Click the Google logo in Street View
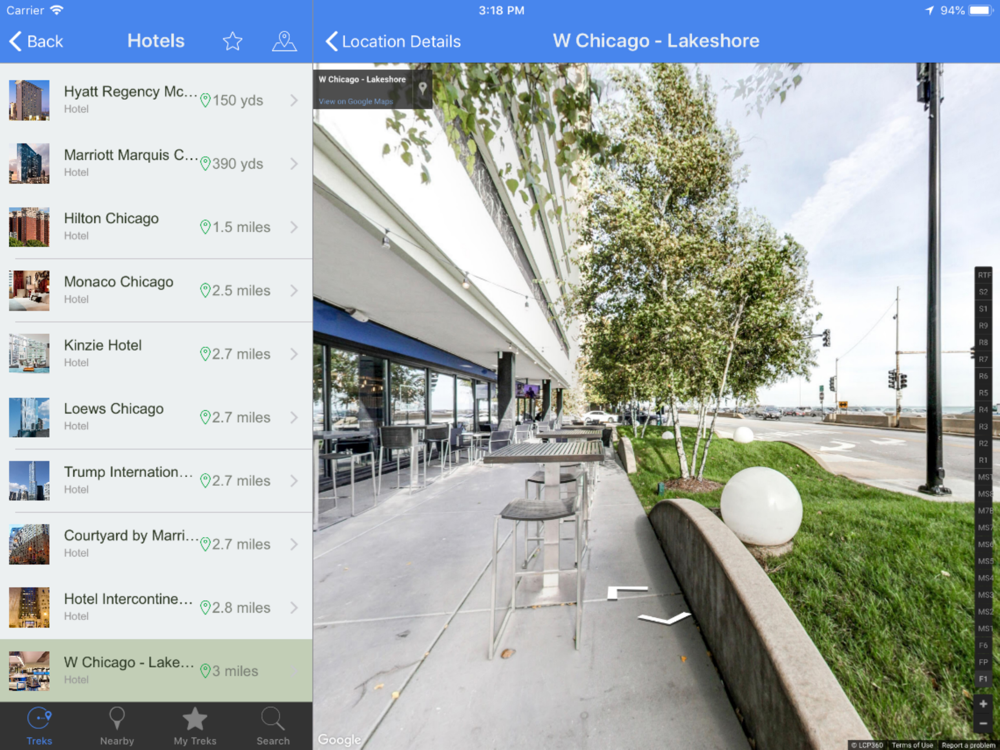This screenshot has height=750, width=1000. (x=339, y=740)
